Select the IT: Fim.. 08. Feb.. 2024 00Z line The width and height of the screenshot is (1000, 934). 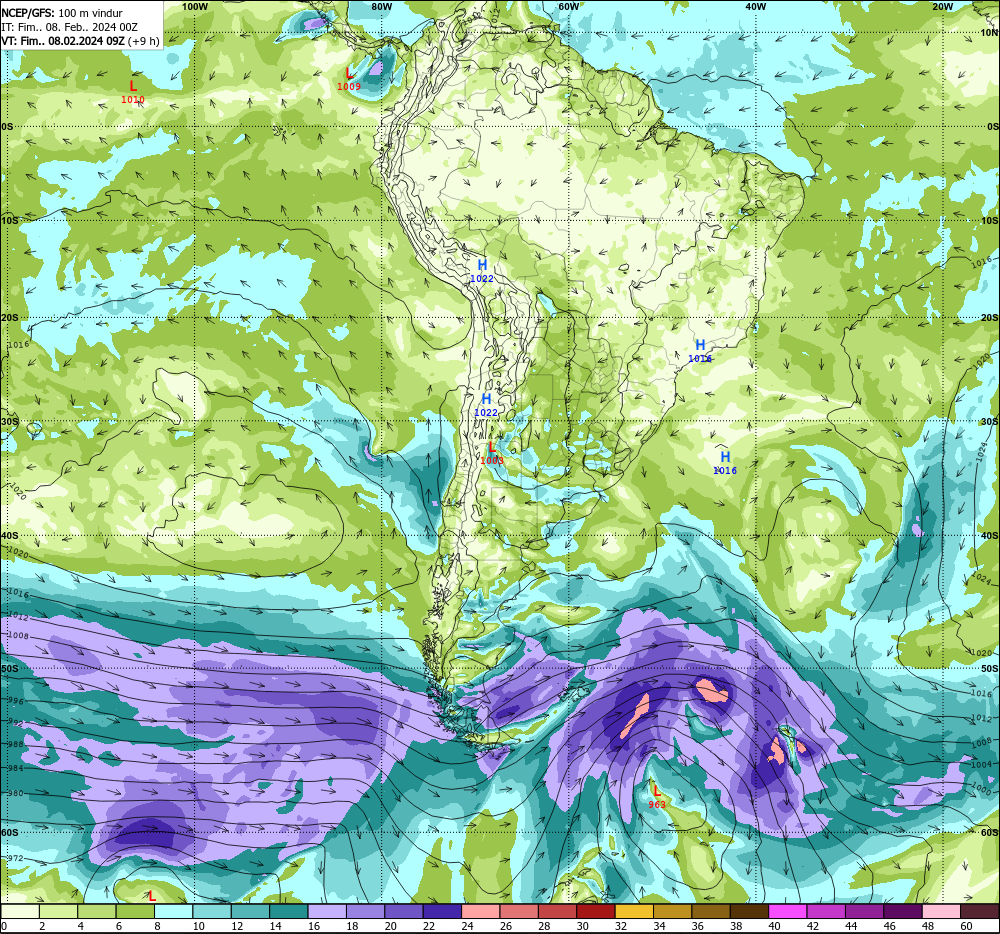(x=70, y=27)
